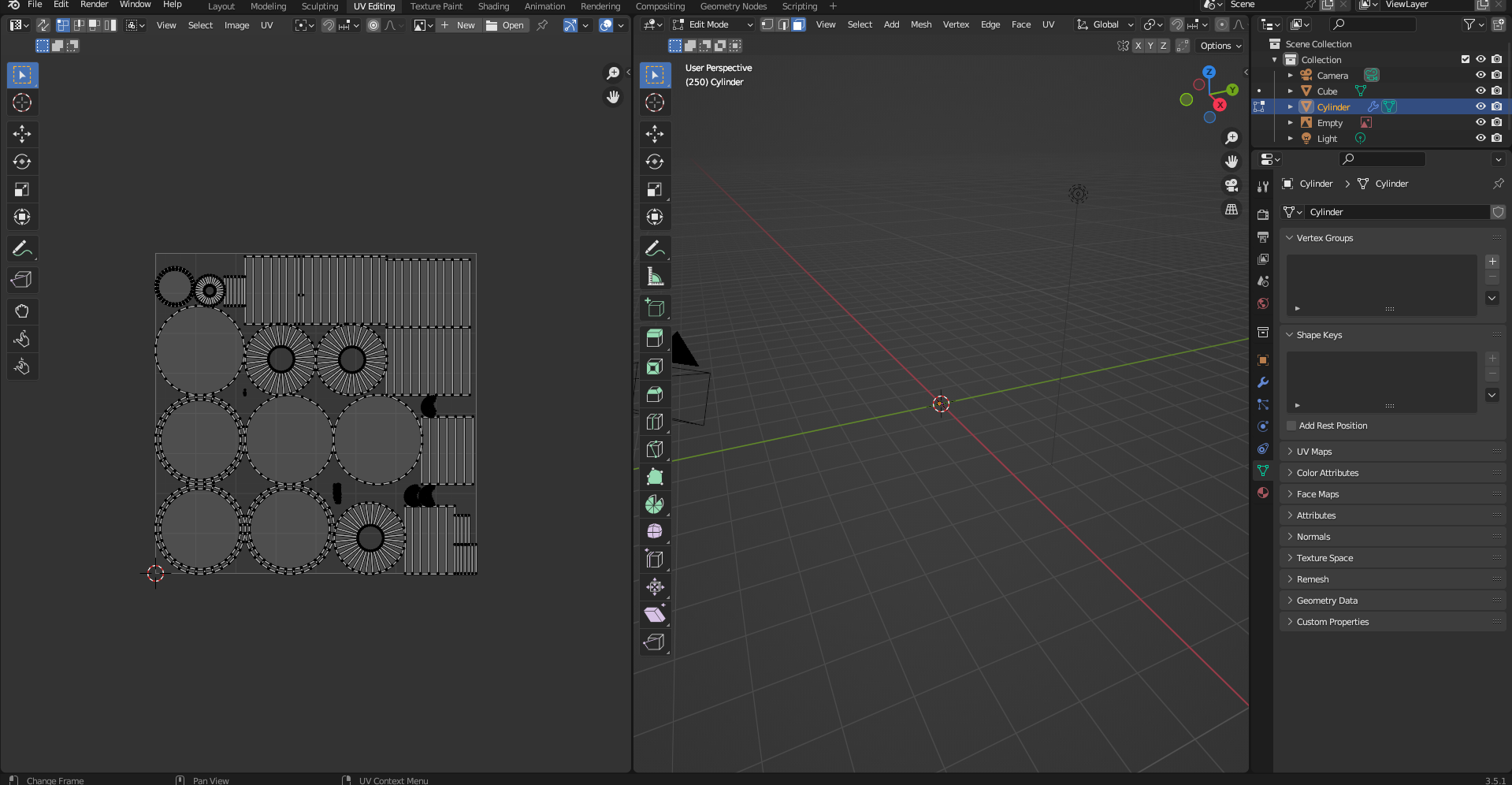Toggle Collection exclude from view layer checkbox
The height and width of the screenshot is (785, 1512).
[1466, 59]
